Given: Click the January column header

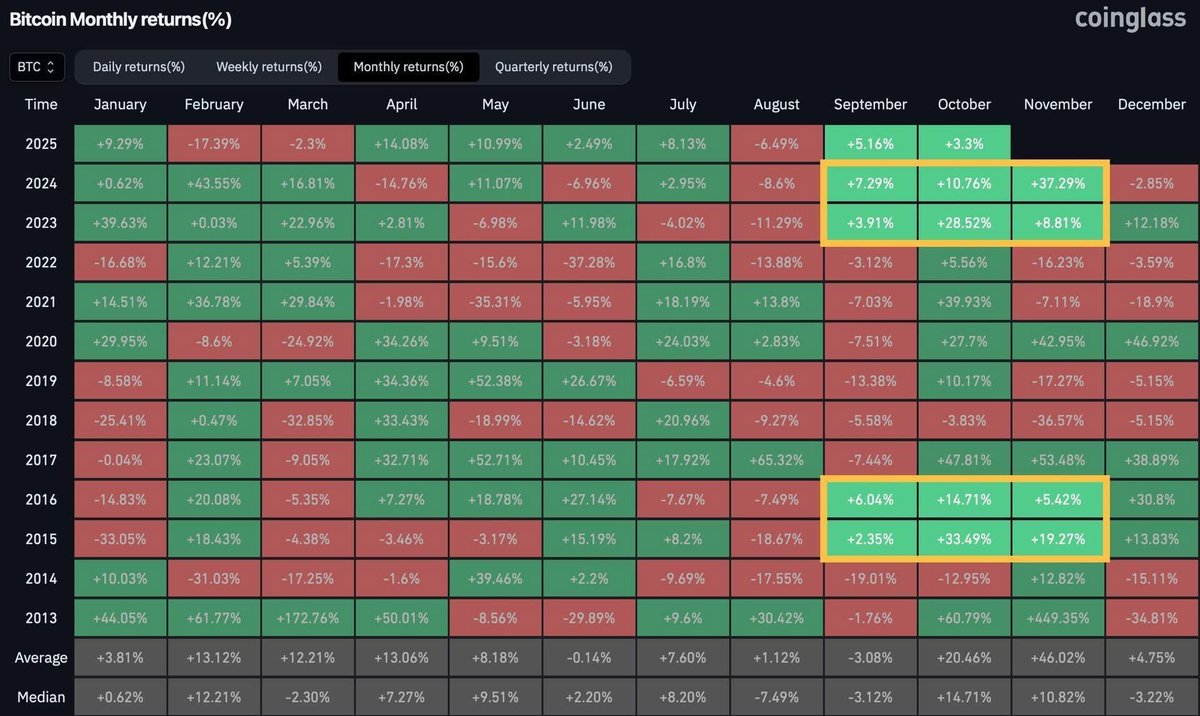Looking at the screenshot, I should coord(120,104).
